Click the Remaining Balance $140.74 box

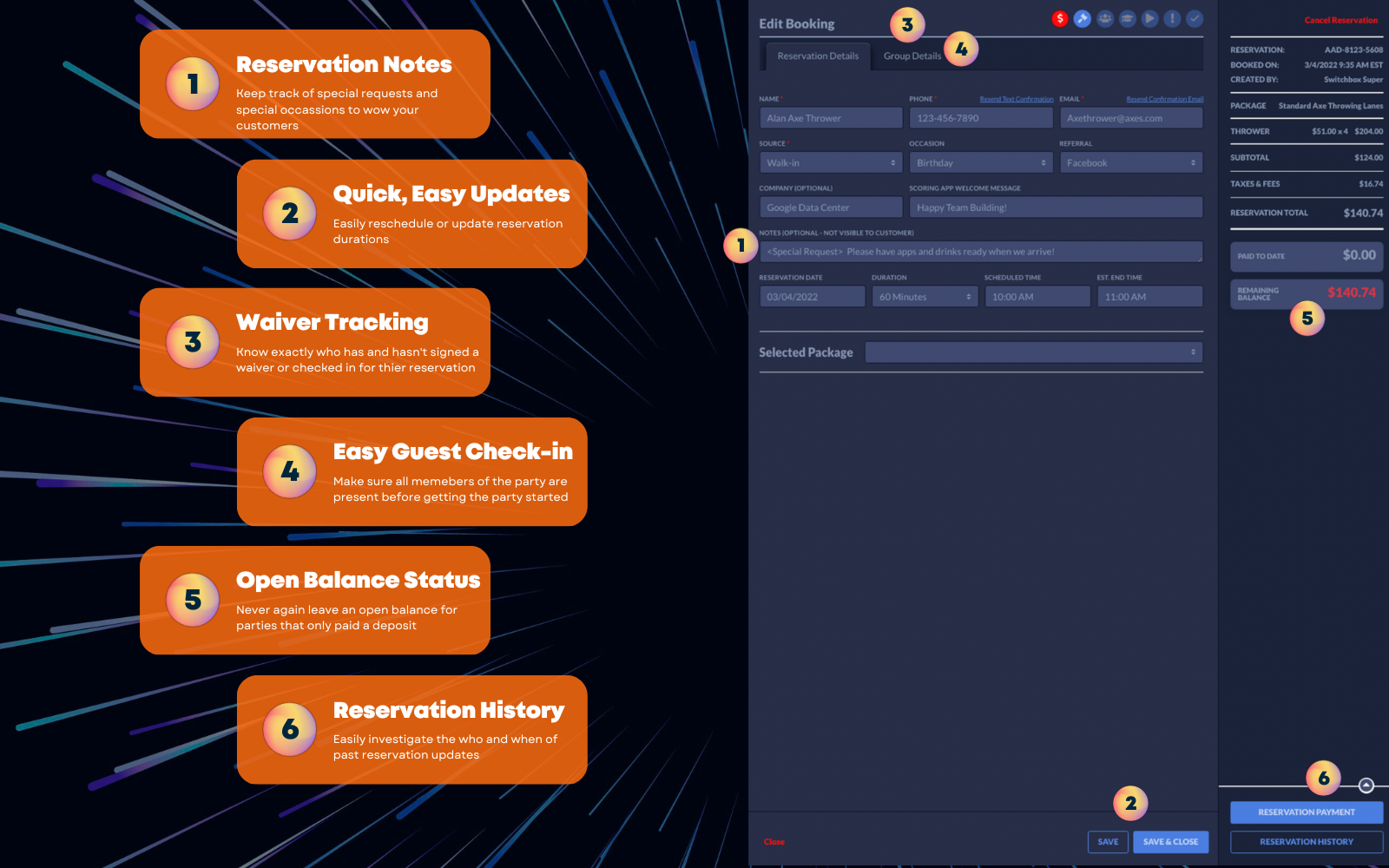(x=1307, y=293)
